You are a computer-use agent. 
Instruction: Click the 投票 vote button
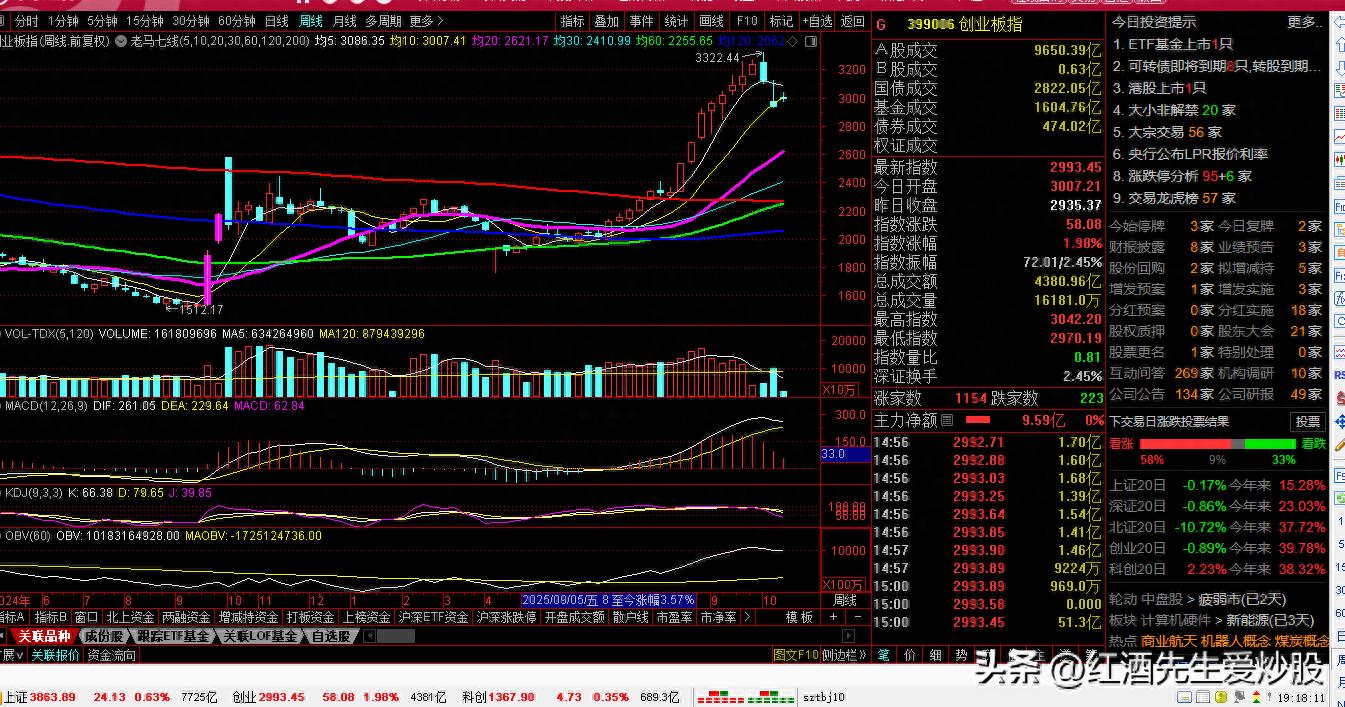[1309, 422]
